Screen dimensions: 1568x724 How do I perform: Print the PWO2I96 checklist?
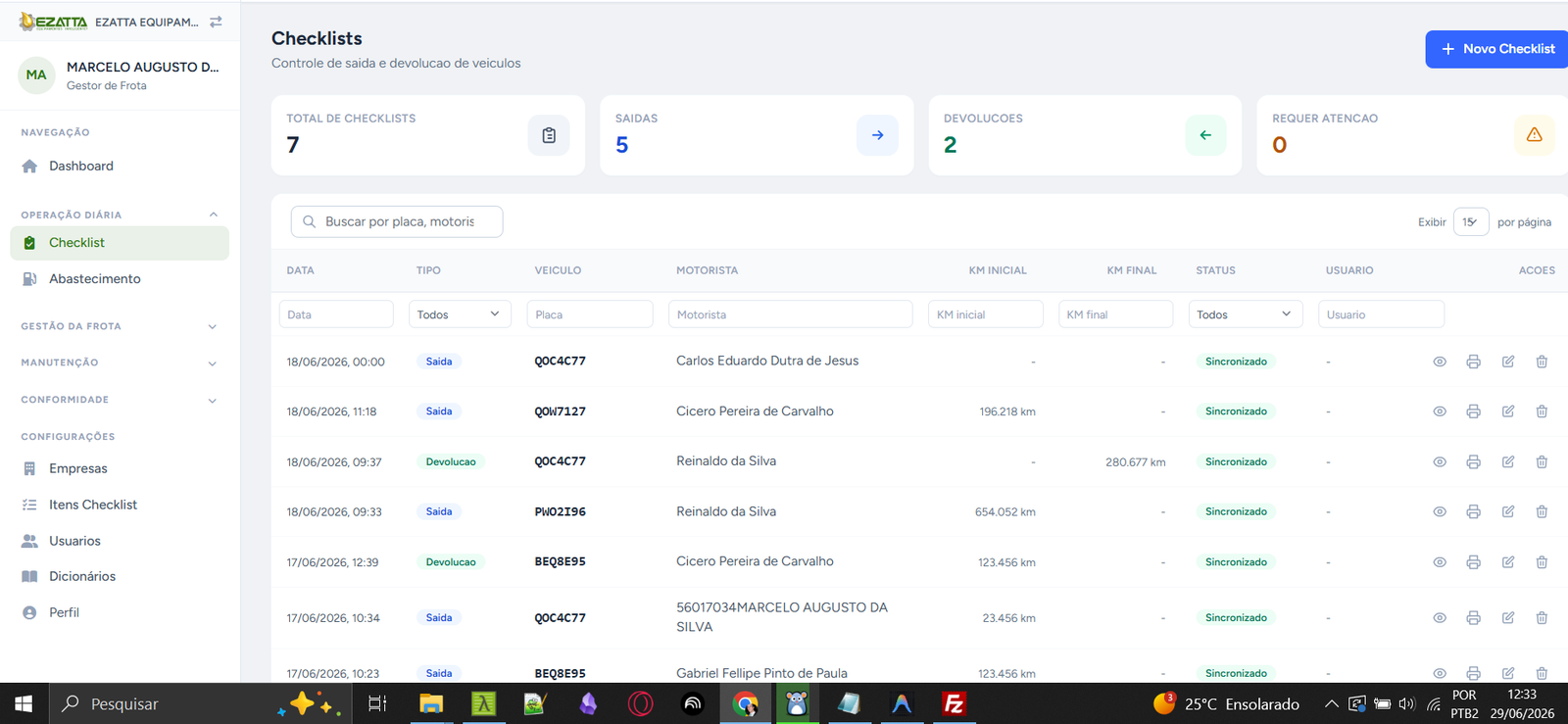click(1473, 511)
